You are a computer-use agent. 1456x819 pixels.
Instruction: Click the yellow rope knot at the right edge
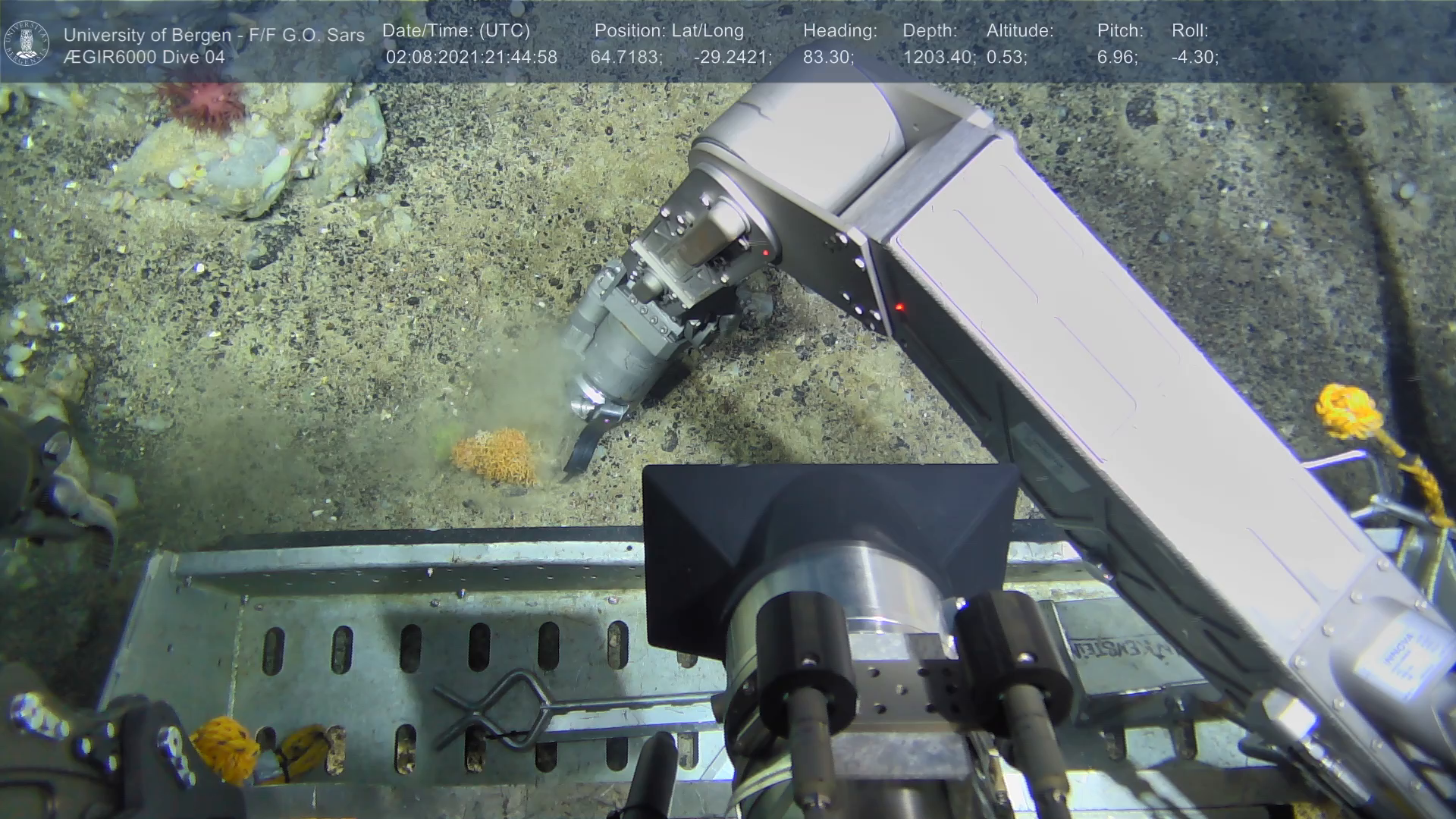click(1349, 412)
